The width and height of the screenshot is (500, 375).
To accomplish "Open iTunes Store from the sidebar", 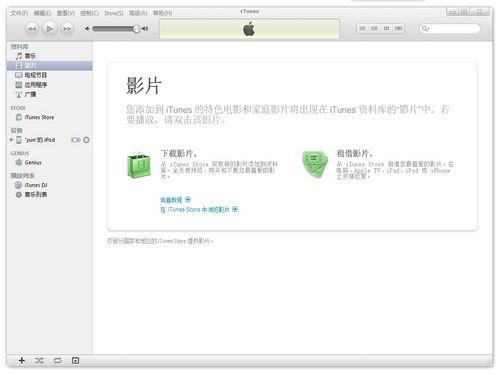I will (x=49, y=117).
